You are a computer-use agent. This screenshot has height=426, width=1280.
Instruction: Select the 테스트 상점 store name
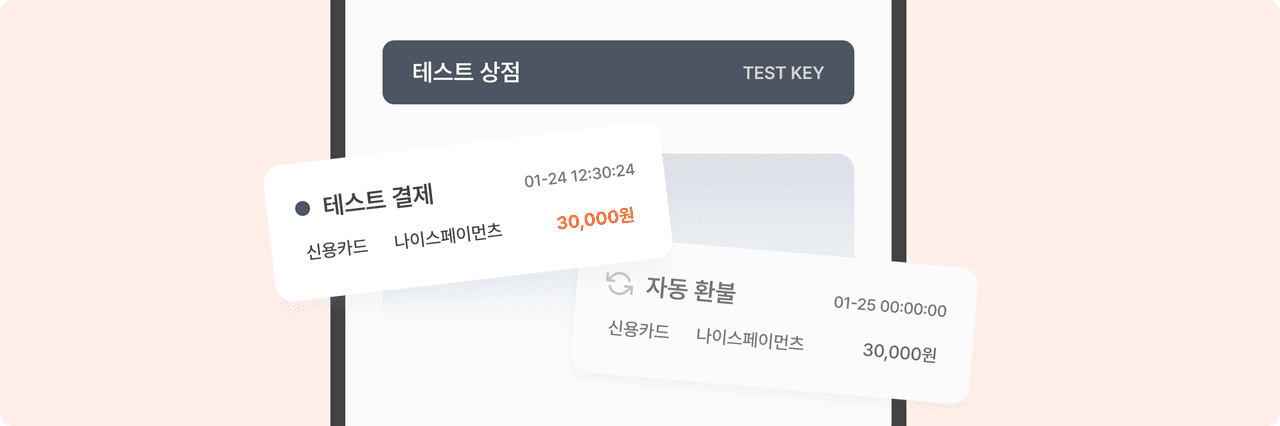(x=466, y=72)
